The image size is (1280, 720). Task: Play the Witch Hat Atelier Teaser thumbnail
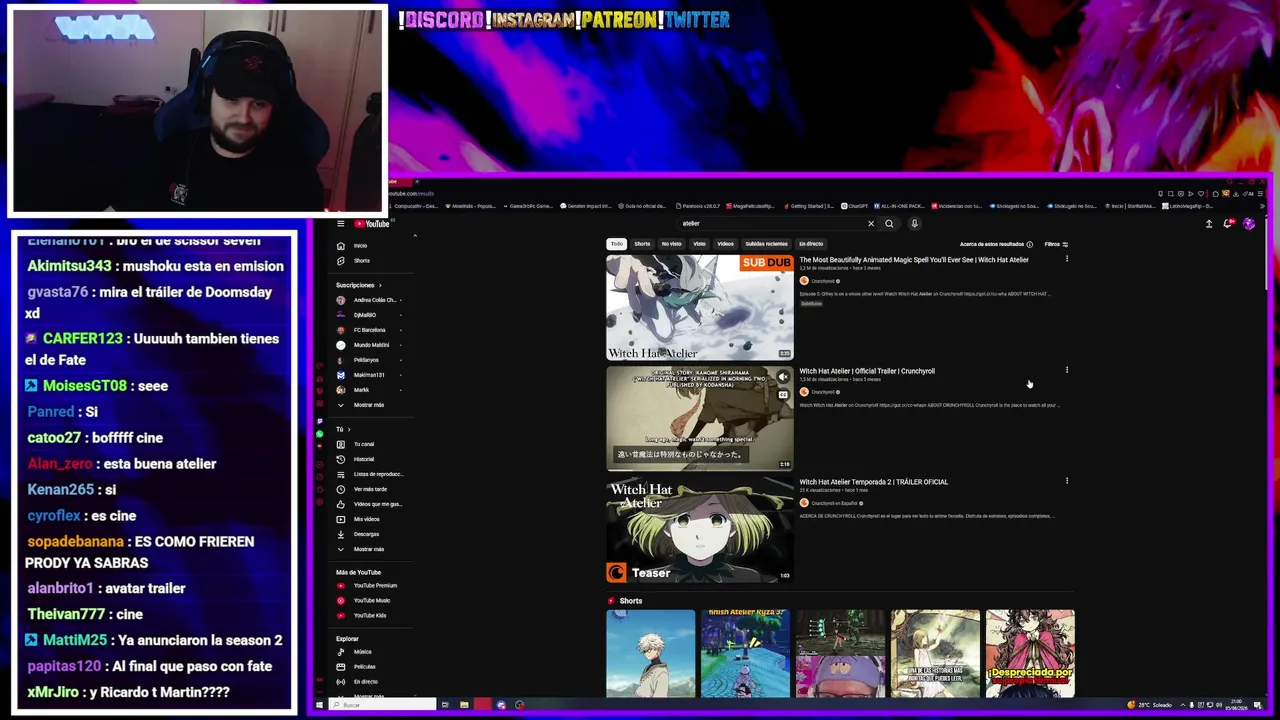pos(700,529)
